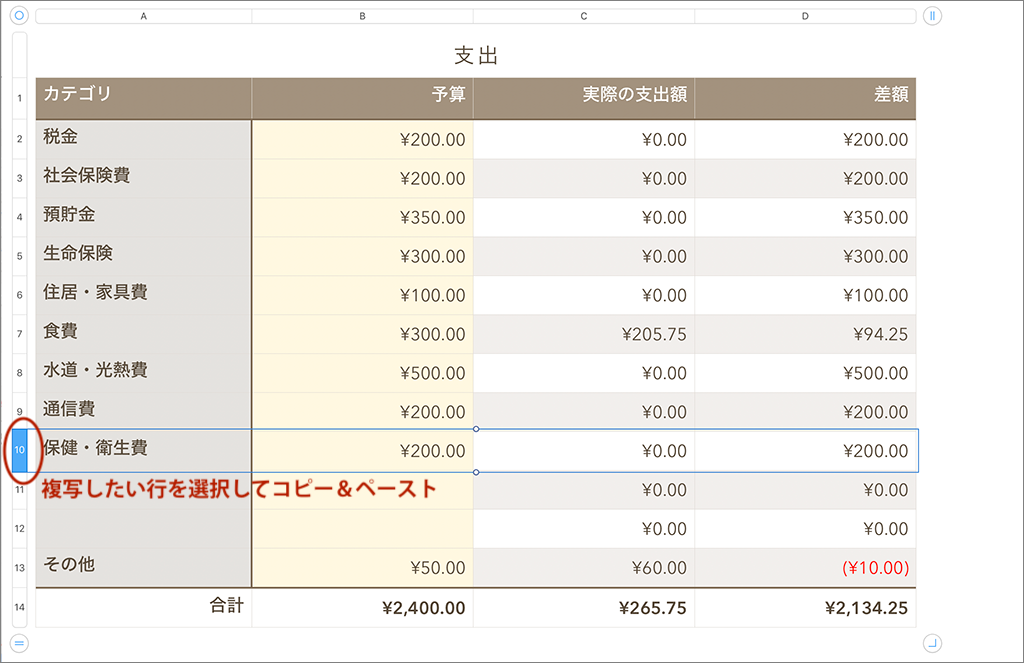1024x663 pixels.
Task: Click the row 12 difference ¥0.00 cell
Action: pos(805,528)
